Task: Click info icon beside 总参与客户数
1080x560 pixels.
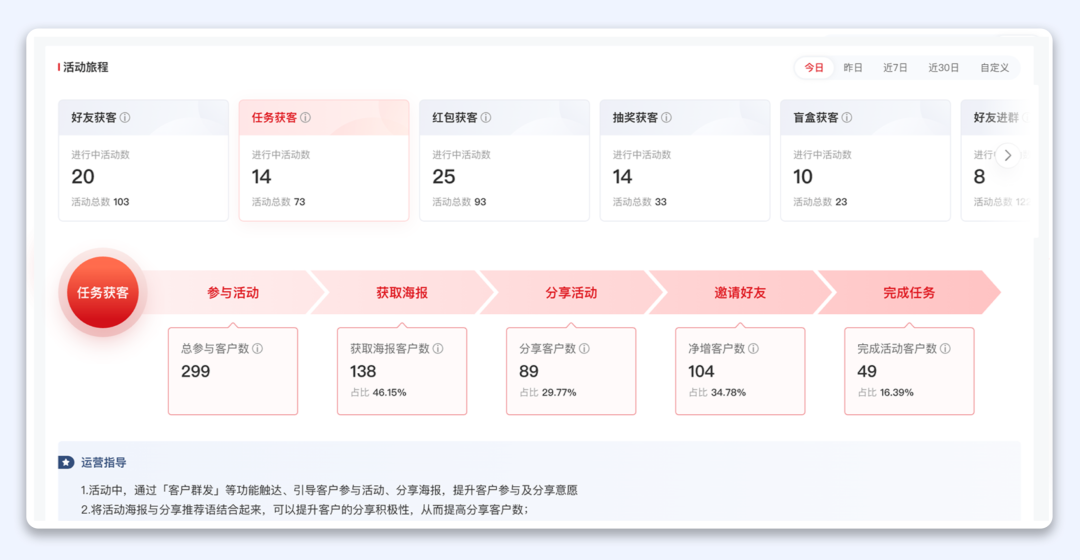Action: (257, 349)
